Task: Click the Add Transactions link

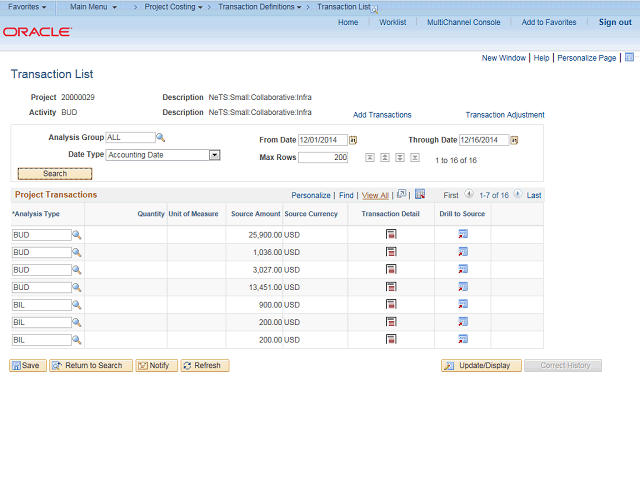Action: 382,115
